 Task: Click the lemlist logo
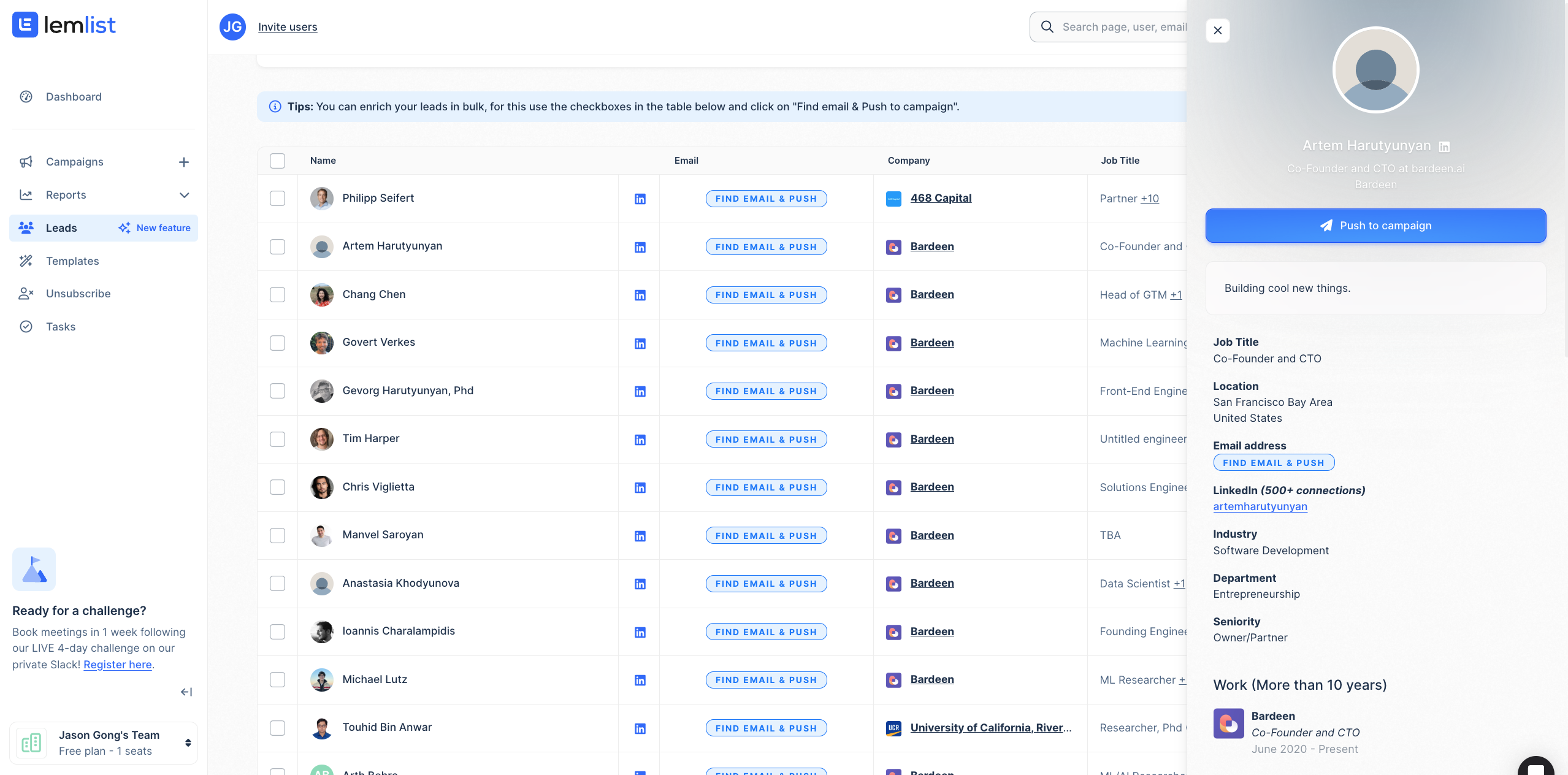coord(64,25)
